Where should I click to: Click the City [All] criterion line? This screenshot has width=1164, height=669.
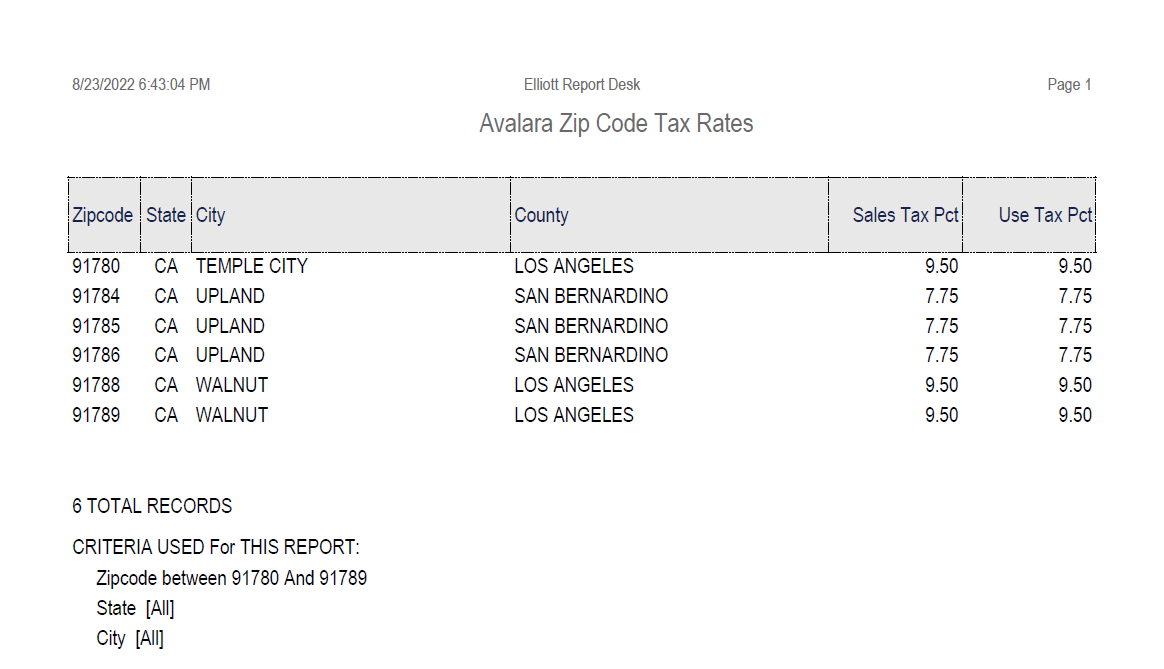[x=130, y=639]
